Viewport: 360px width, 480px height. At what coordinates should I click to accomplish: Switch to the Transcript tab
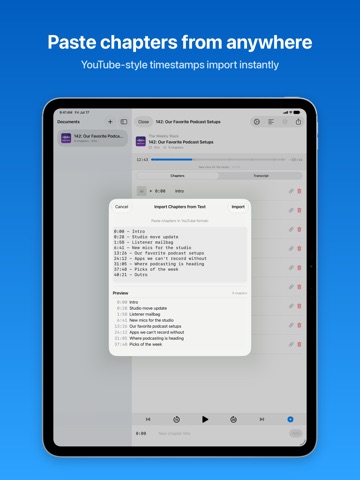click(x=261, y=176)
